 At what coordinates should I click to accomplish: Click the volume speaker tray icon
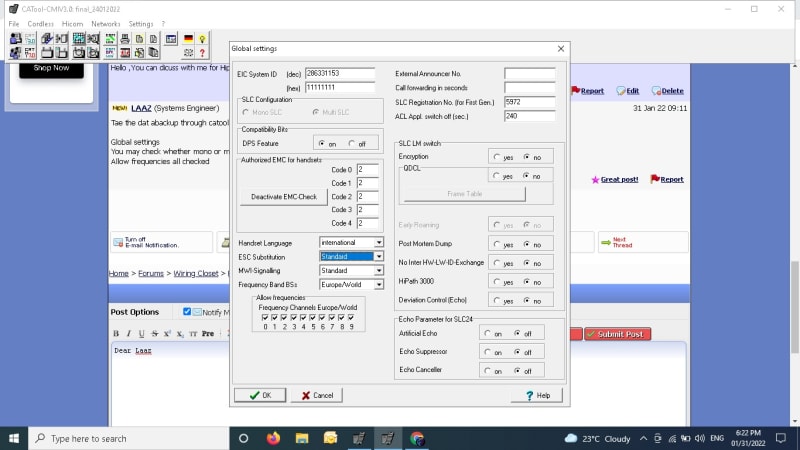[699, 438]
